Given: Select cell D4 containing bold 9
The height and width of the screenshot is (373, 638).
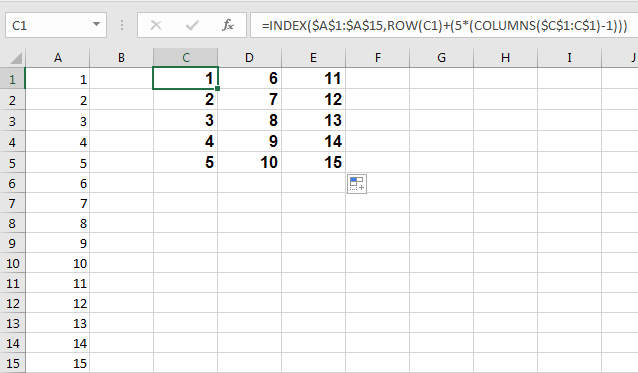Looking at the screenshot, I should point(249,142).
